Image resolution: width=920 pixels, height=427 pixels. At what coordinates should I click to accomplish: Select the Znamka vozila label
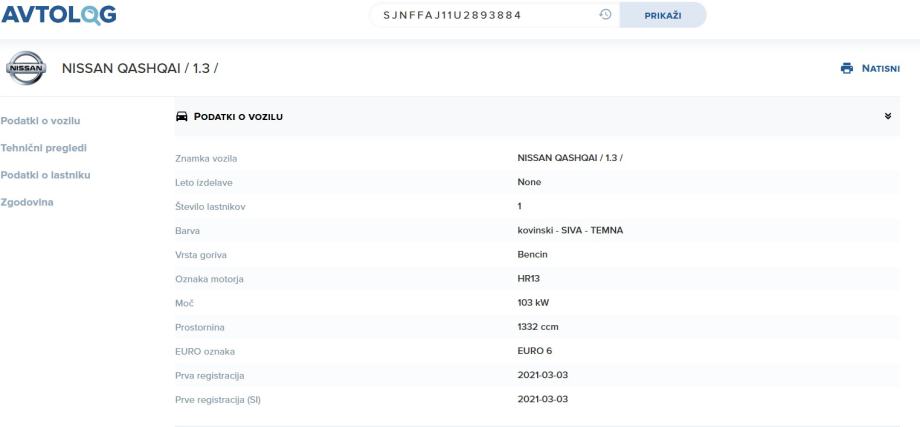click(206, 158)
